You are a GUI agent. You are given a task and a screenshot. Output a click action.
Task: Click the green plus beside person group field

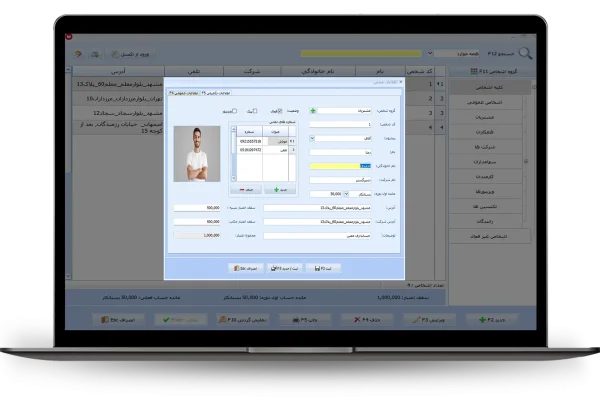[313, 111]
